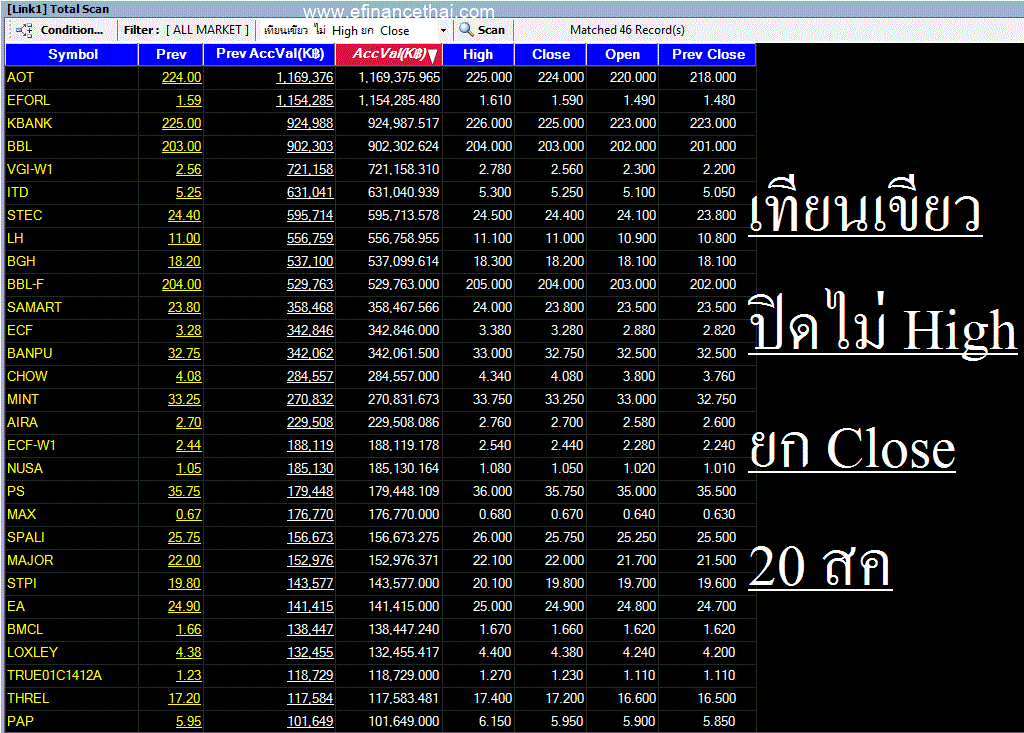
Task: Select the MAJOR symbol
Action: [x=30, y=560]
